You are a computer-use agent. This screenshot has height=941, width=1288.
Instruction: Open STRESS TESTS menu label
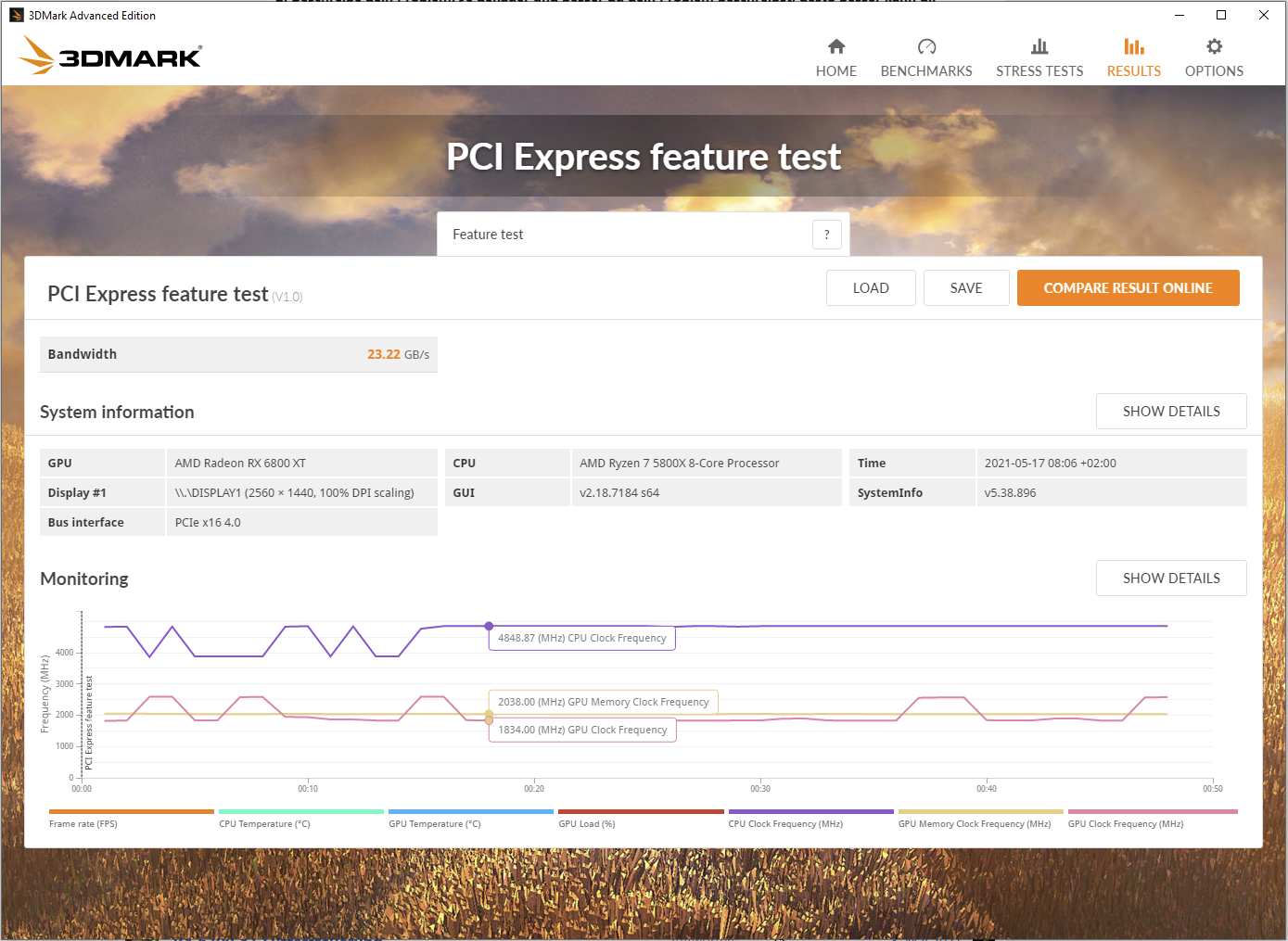[x=1039, y=71]
